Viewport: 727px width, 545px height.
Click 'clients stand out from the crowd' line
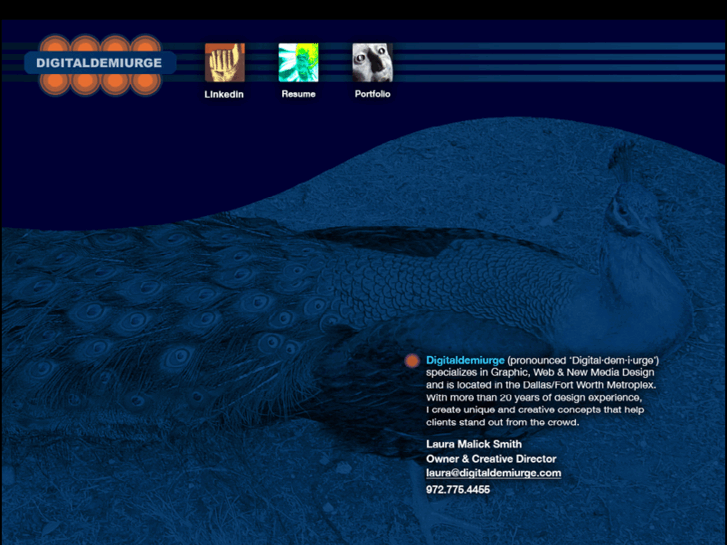(503, 423)
